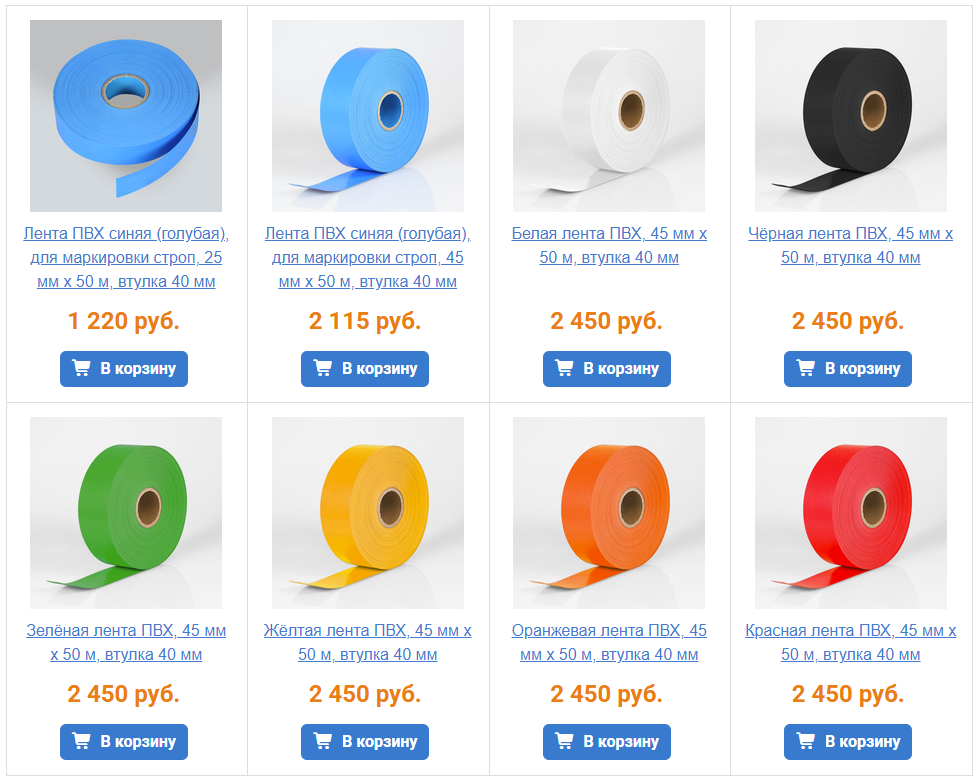Click cart icon for black PVC tape

805,368
